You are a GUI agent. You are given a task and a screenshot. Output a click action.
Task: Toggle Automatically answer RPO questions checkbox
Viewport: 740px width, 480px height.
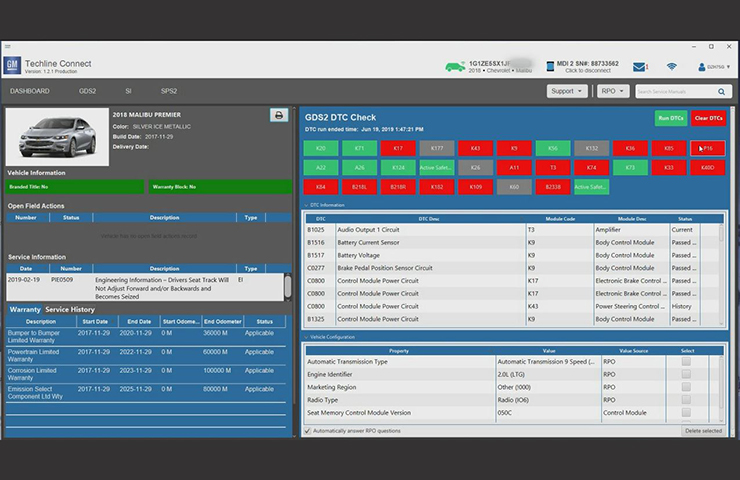(x=308, y=431)
